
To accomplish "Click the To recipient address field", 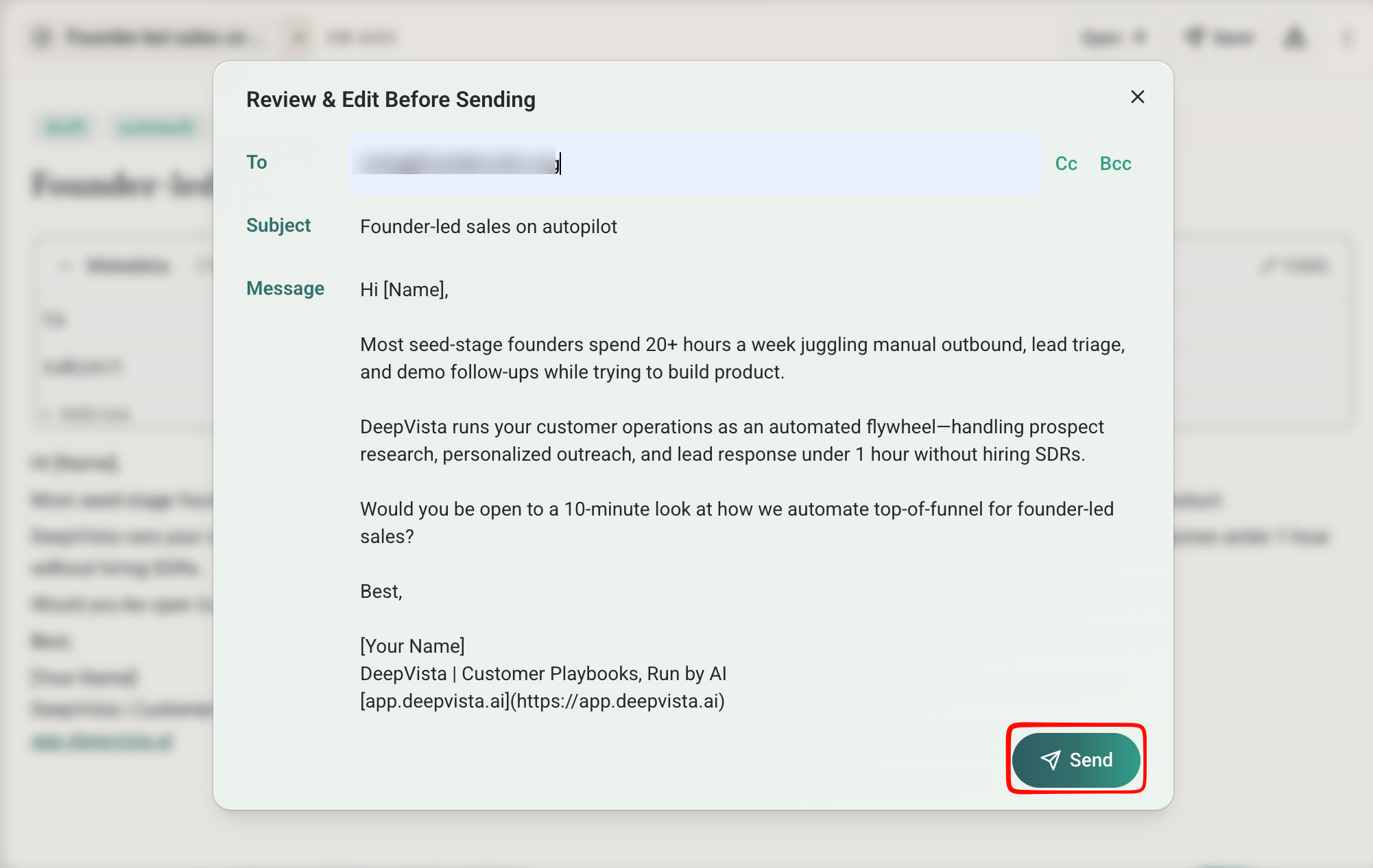I will [695, 164].
